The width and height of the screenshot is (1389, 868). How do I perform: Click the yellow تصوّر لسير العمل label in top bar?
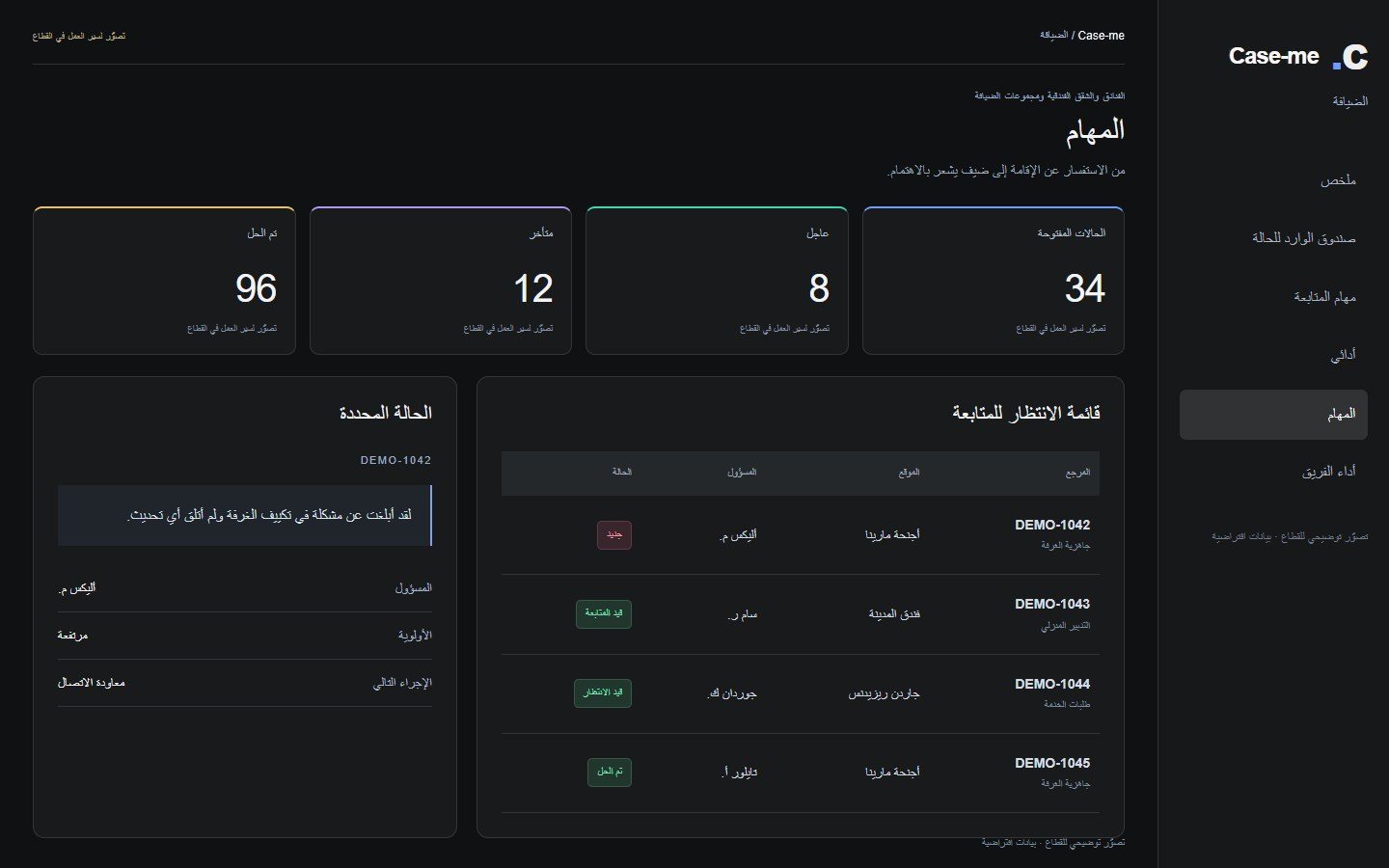[79, 37]
